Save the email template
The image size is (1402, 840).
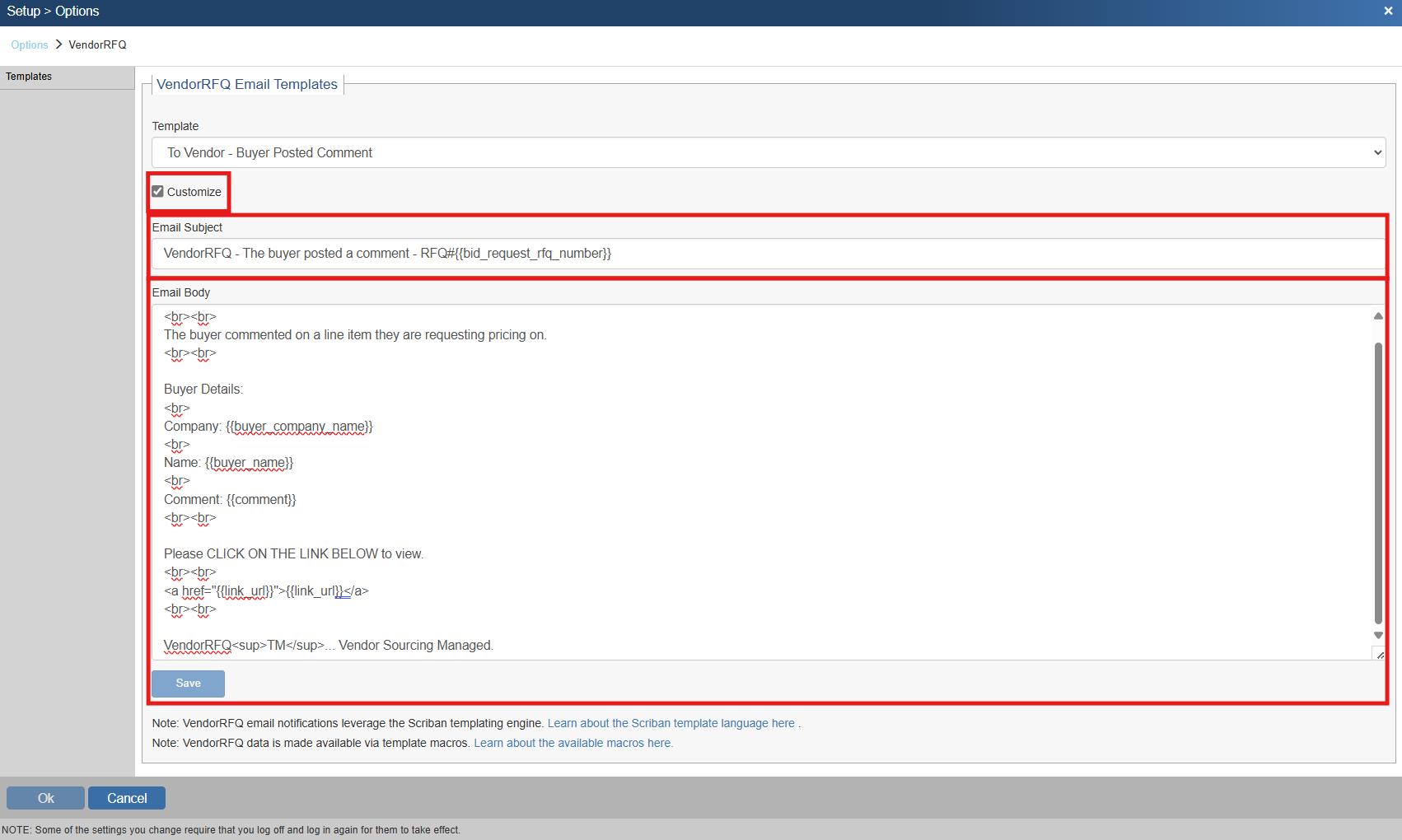point(188,684)
